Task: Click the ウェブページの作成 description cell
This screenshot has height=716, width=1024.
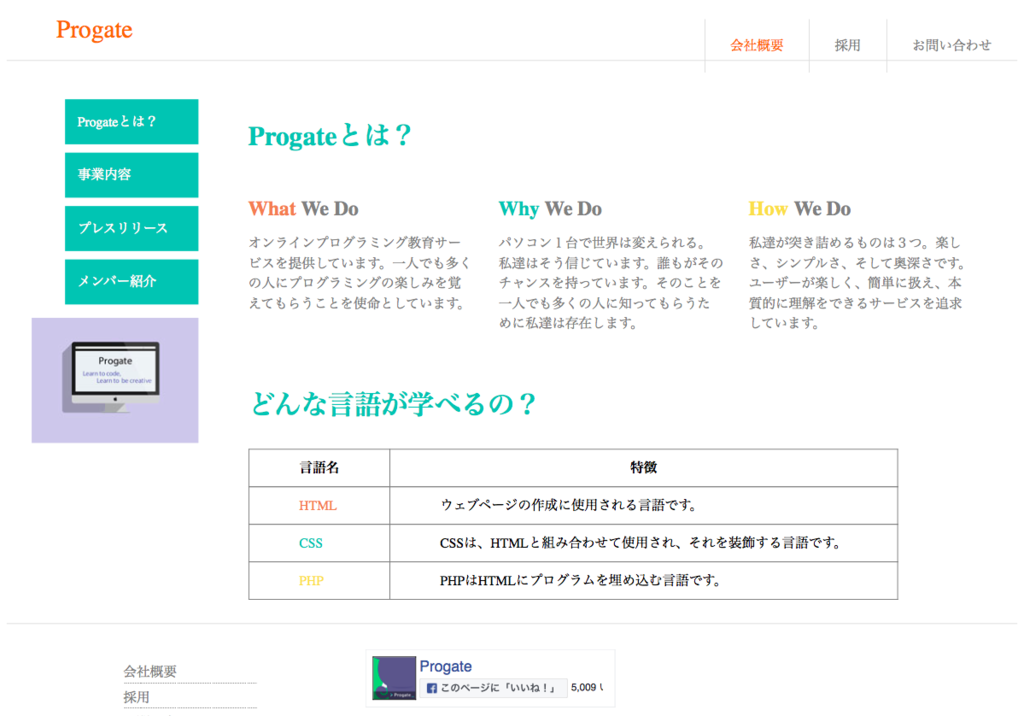Action: 643,506
